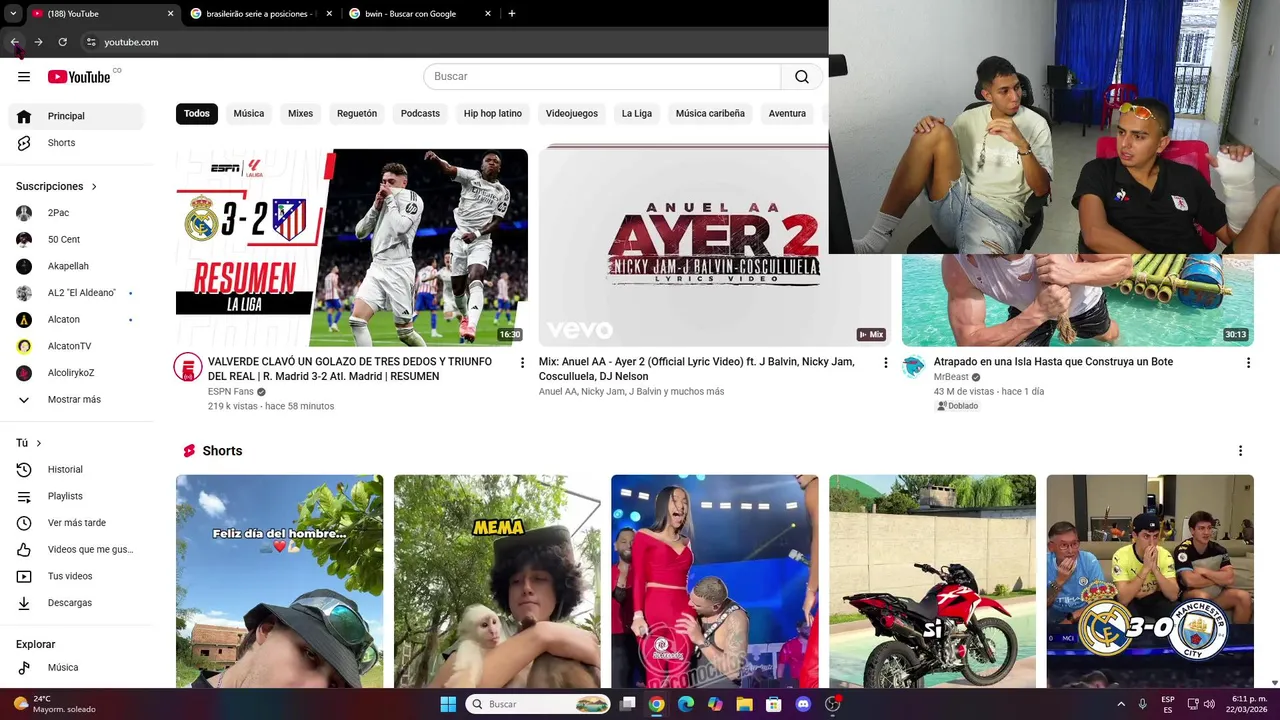Select Hip hop latino chip
The width and height of the screenshot is (1280, 720).
tap(493, 114)
